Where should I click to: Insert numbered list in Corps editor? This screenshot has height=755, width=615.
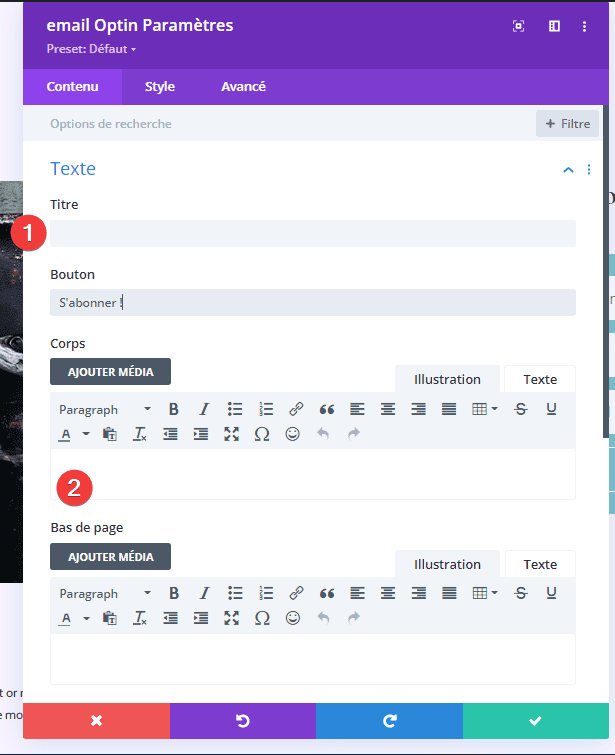click(266, 409)
